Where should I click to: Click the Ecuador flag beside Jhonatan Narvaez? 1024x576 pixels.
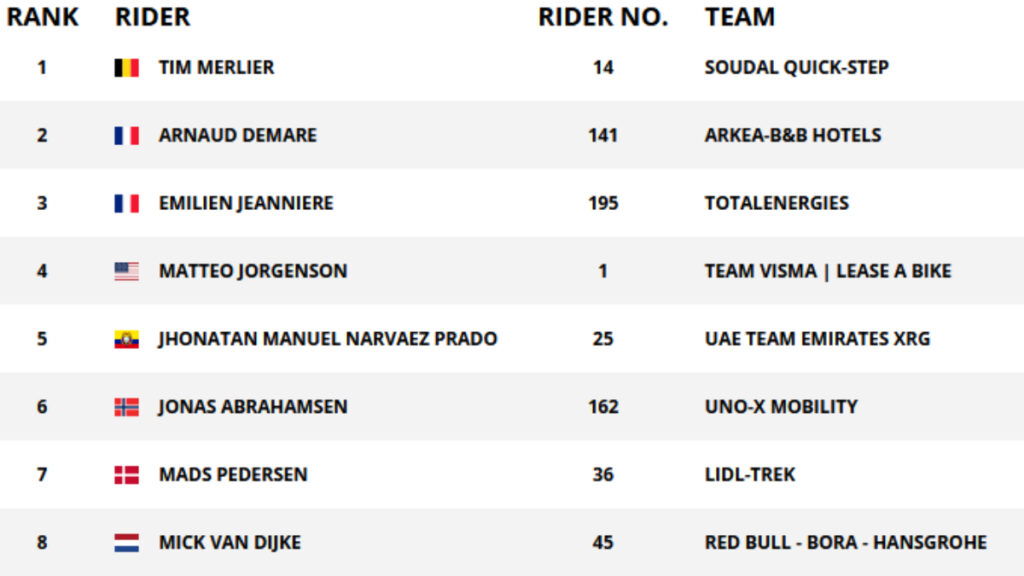127,339
